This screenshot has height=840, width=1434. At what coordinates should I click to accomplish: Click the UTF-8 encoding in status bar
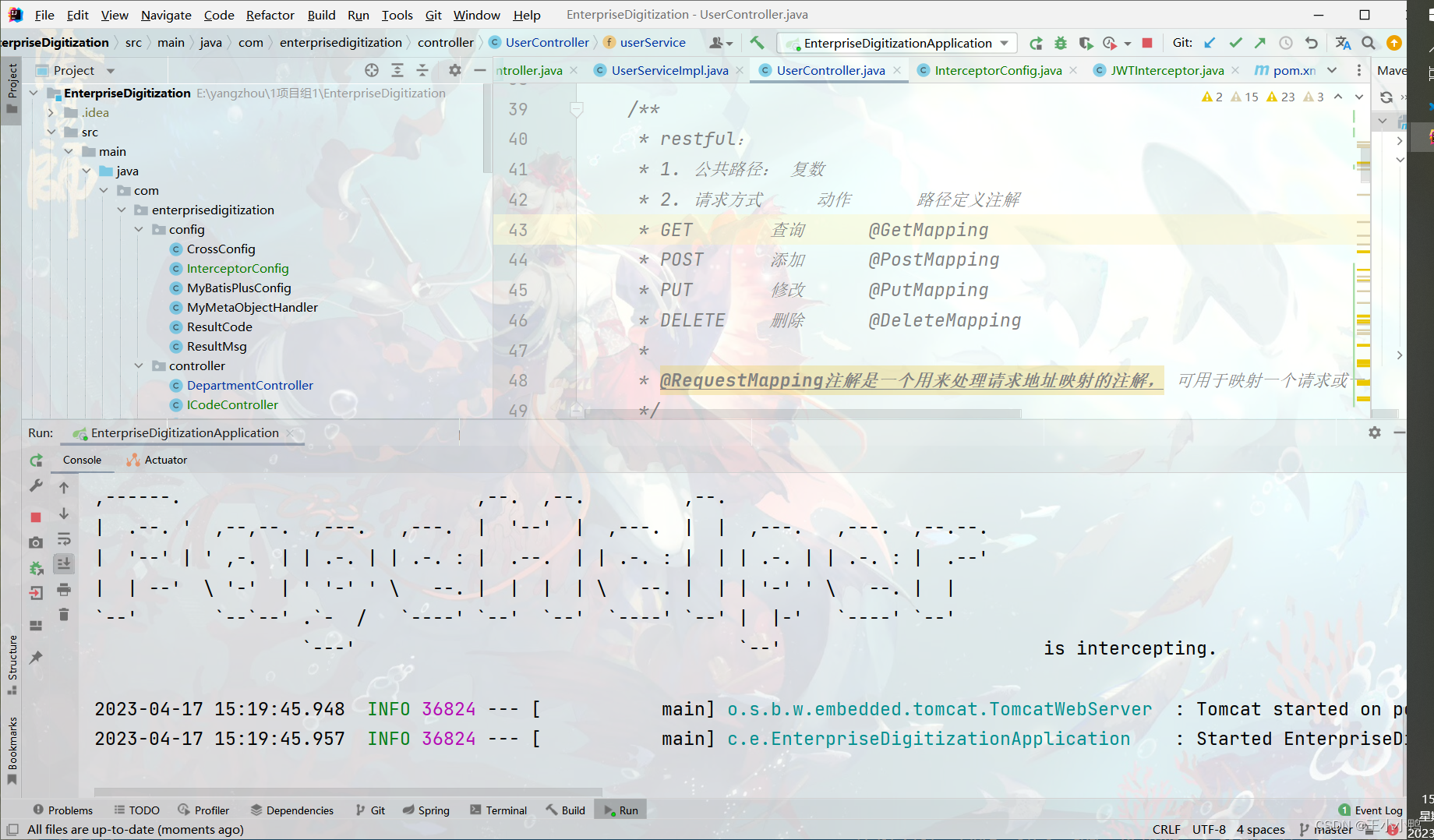(1209, 829)
